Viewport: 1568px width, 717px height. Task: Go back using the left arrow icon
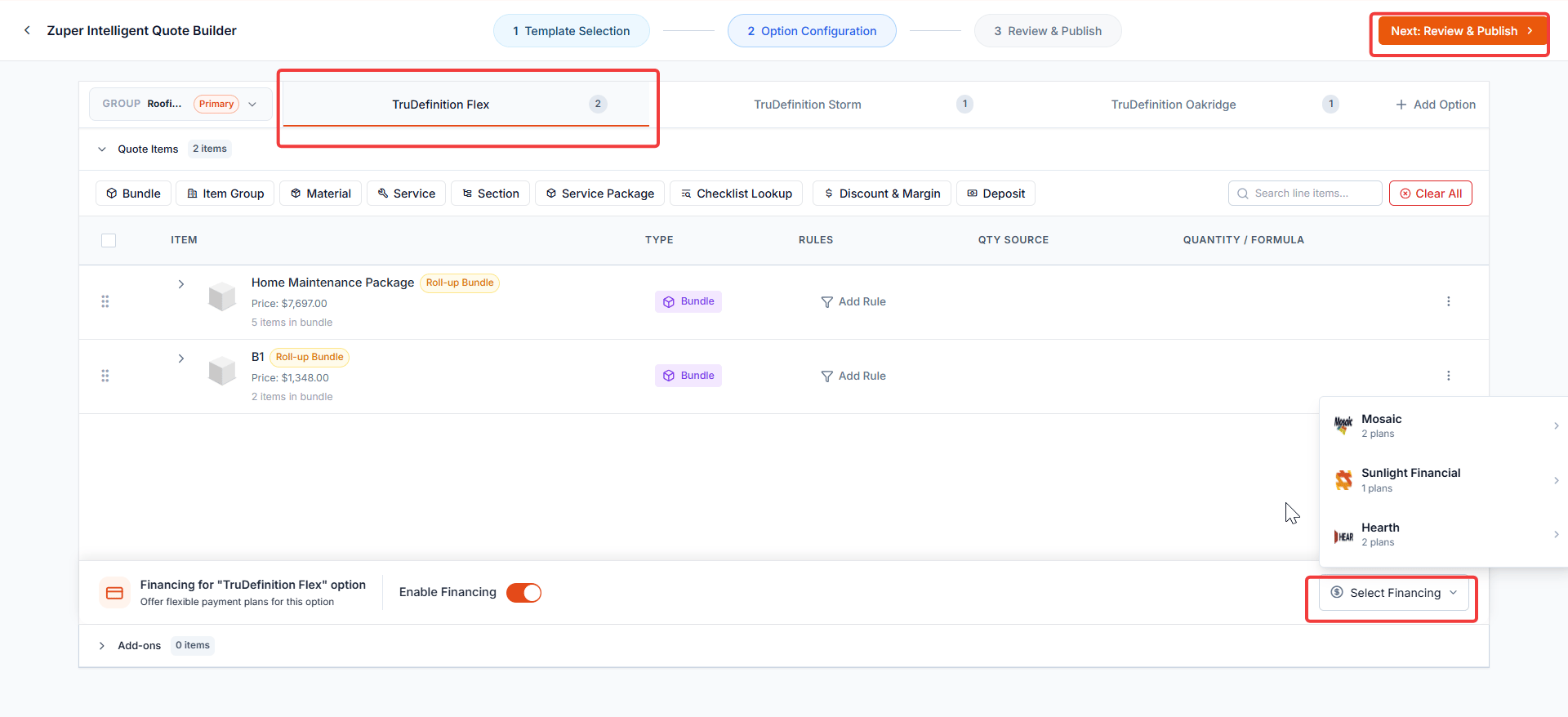27,30
